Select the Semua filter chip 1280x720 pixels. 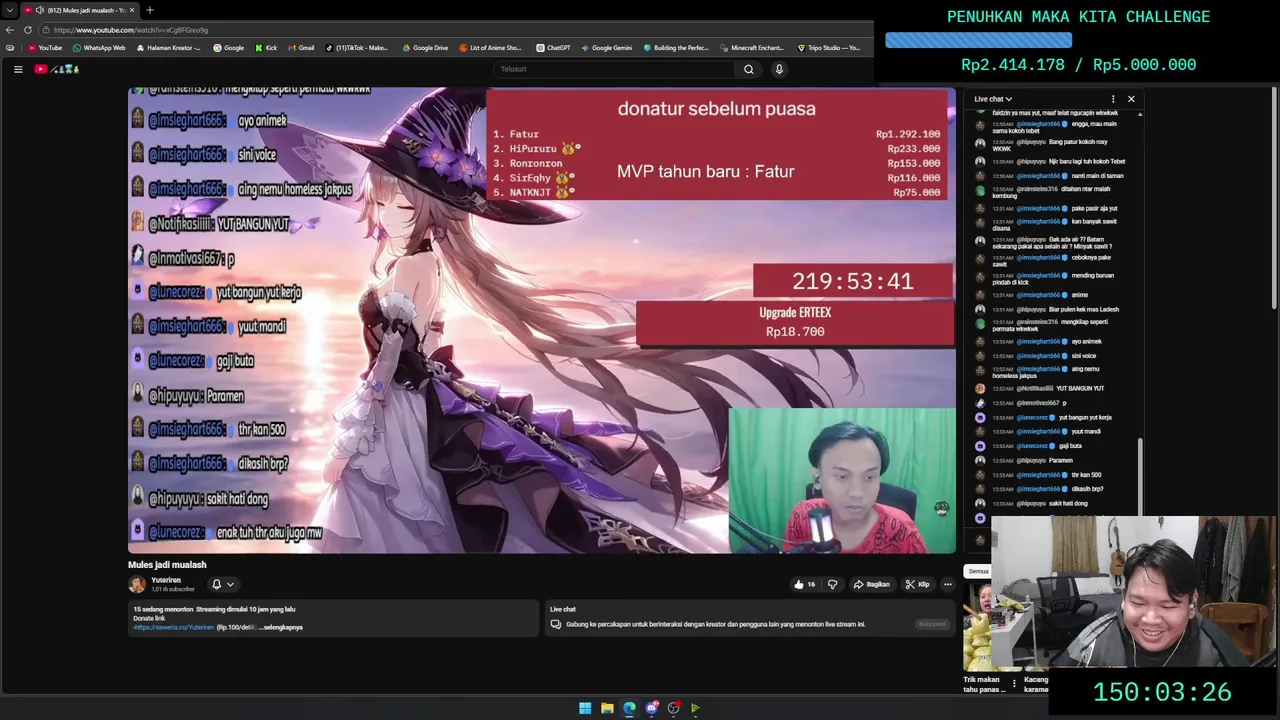[978, 571]
